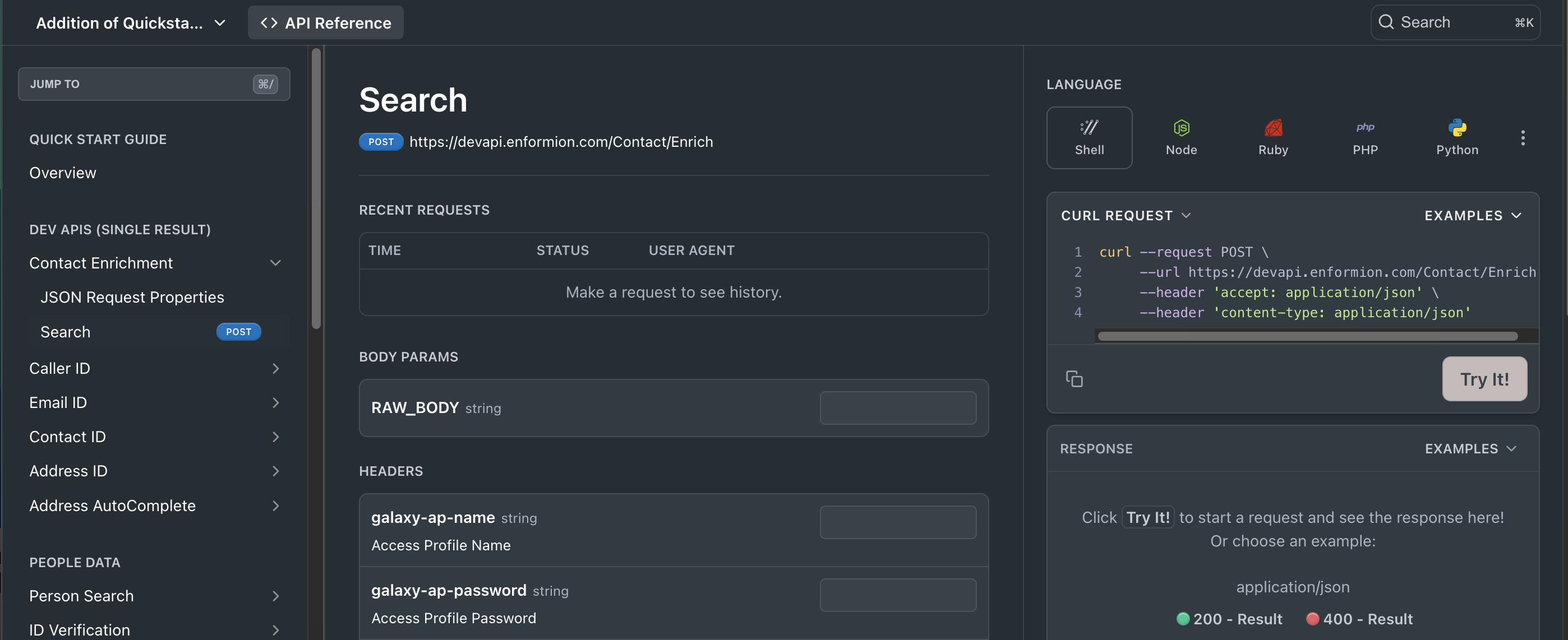Click the TIME column header
1568x640 pixels.
coord(385,250)
